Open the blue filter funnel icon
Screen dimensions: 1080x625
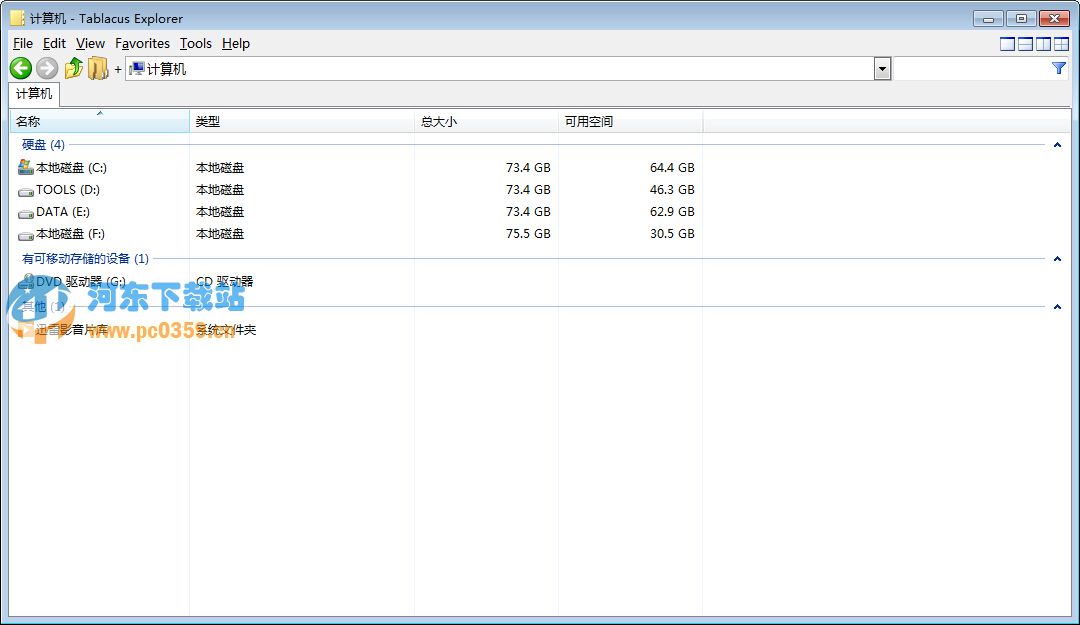1059,68
